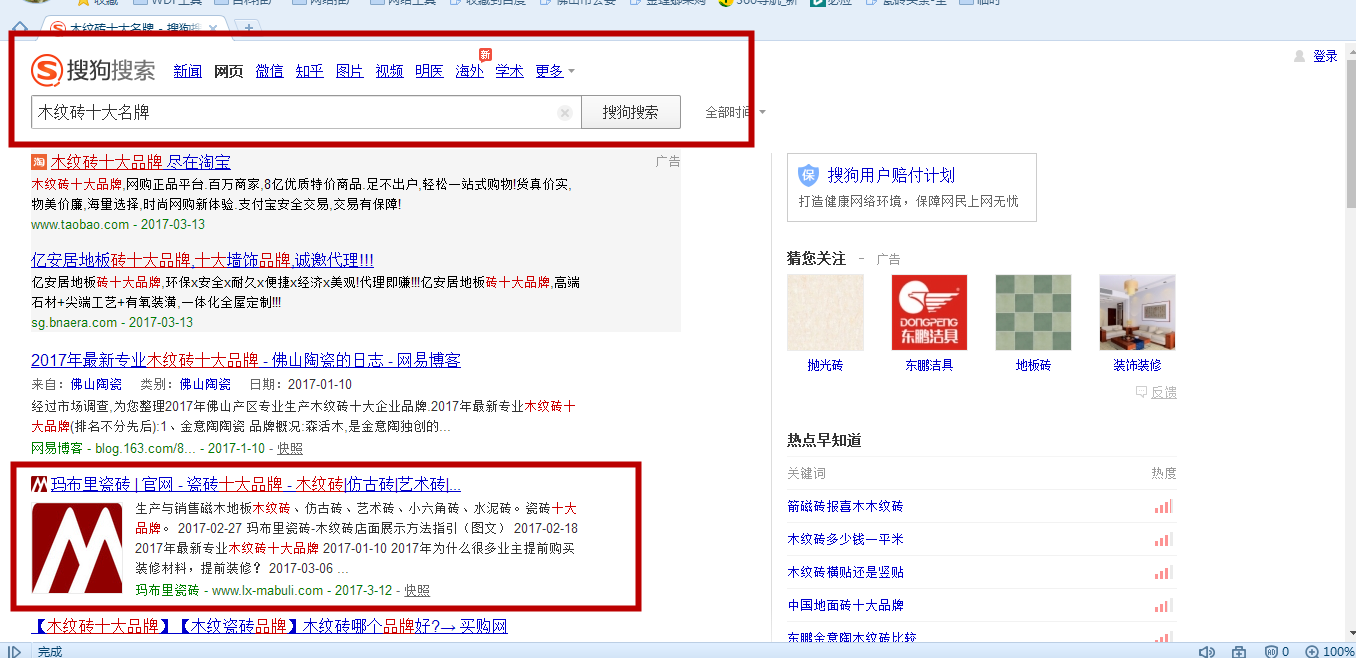Viewport: 1356px width, 658px height.
Task: Open the 木纹砖哪个品牌好 买购网 result
Action: [x=269, y=627]
